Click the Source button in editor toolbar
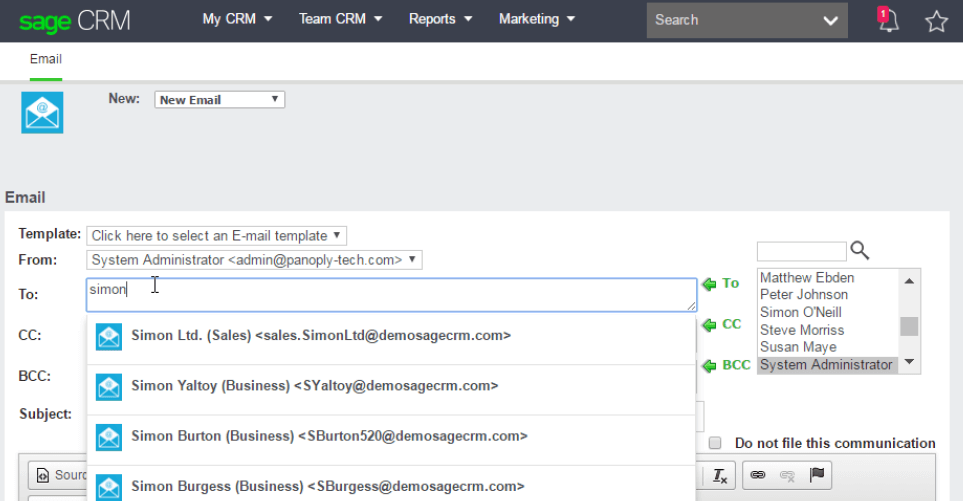Viewport: 964px width, 502px height. click(61, 475)
